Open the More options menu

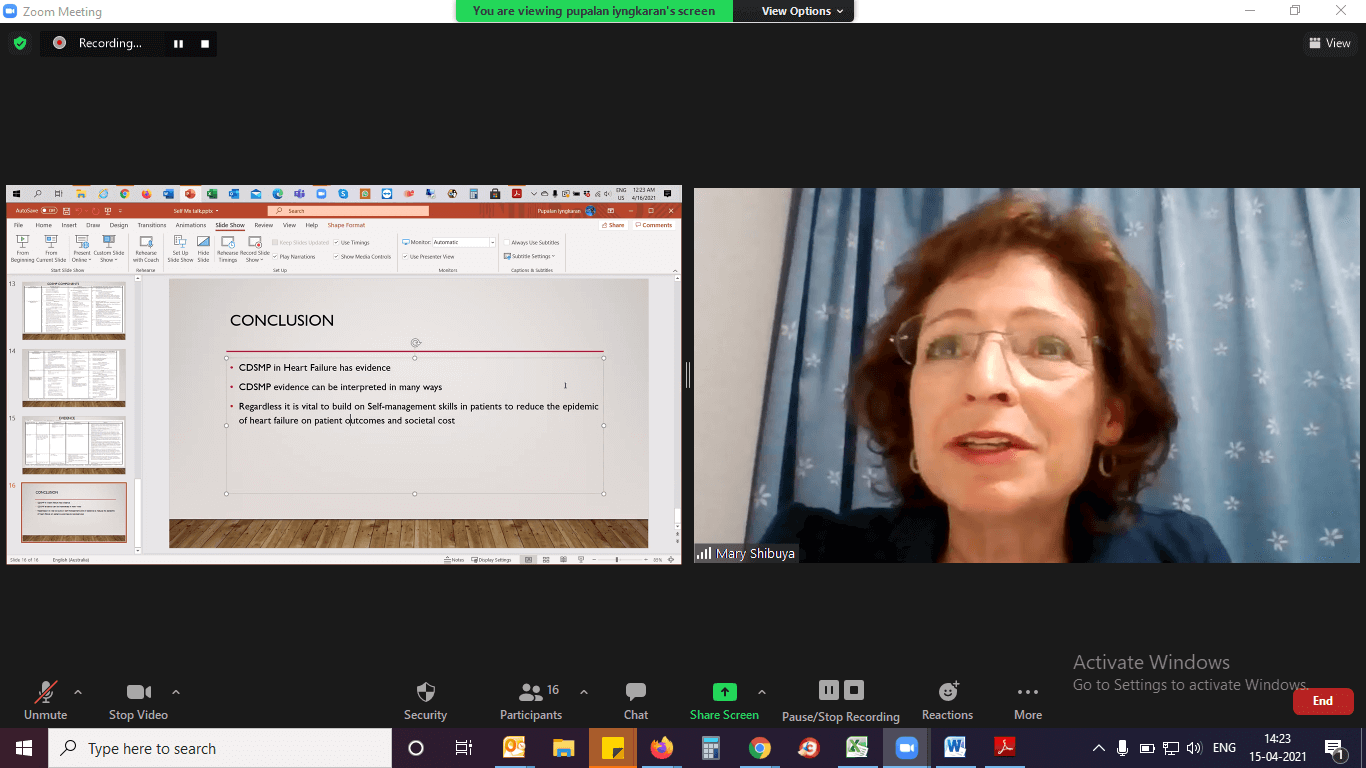(1028, 700)
